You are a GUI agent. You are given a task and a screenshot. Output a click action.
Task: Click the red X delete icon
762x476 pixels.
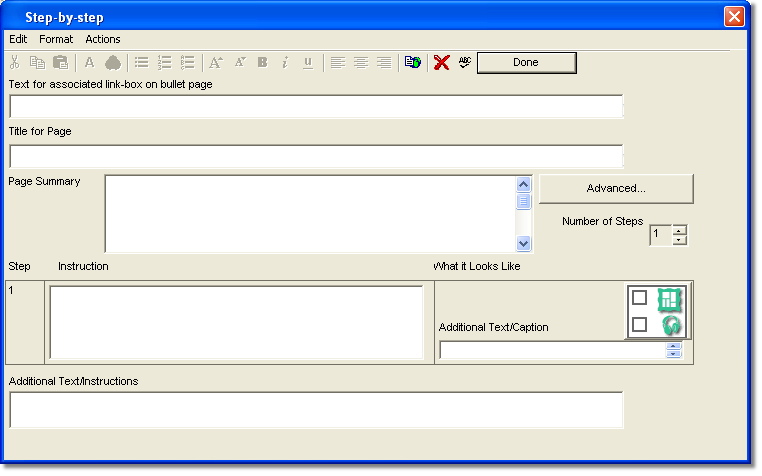click(x=441, y=63)
